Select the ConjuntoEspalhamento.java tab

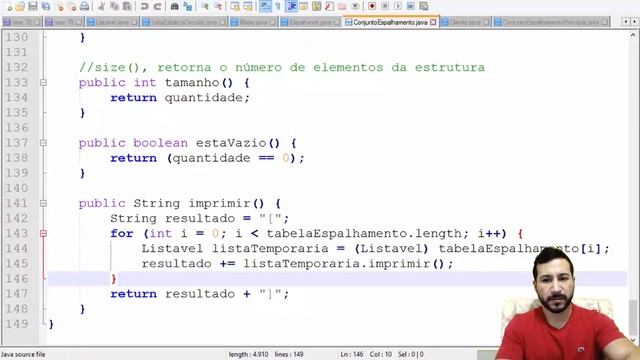tap(390, 22)
